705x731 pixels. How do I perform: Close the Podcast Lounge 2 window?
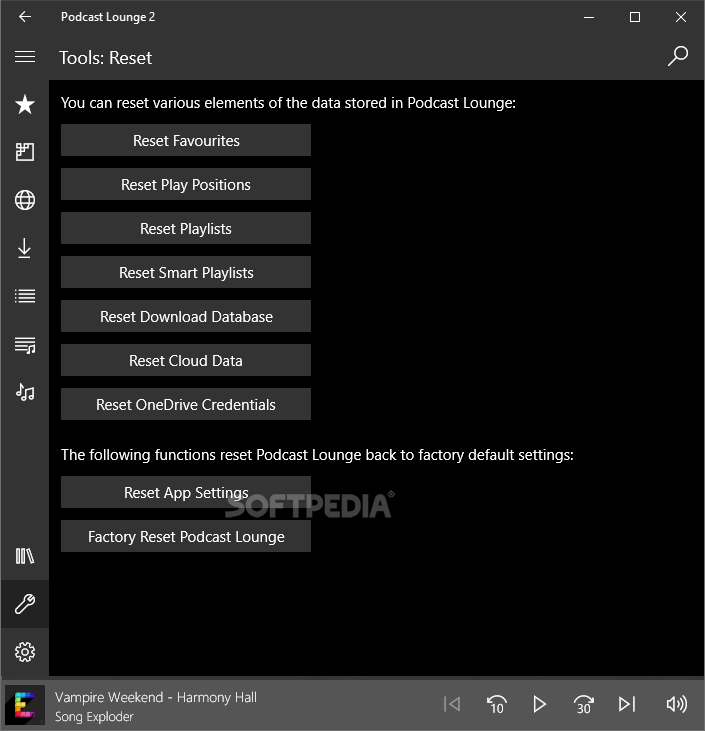point(681,17)
